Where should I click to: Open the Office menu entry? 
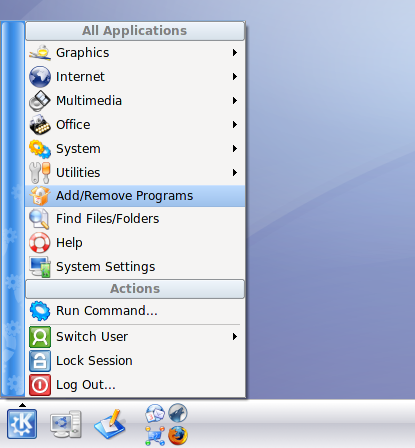click(135, 125)
